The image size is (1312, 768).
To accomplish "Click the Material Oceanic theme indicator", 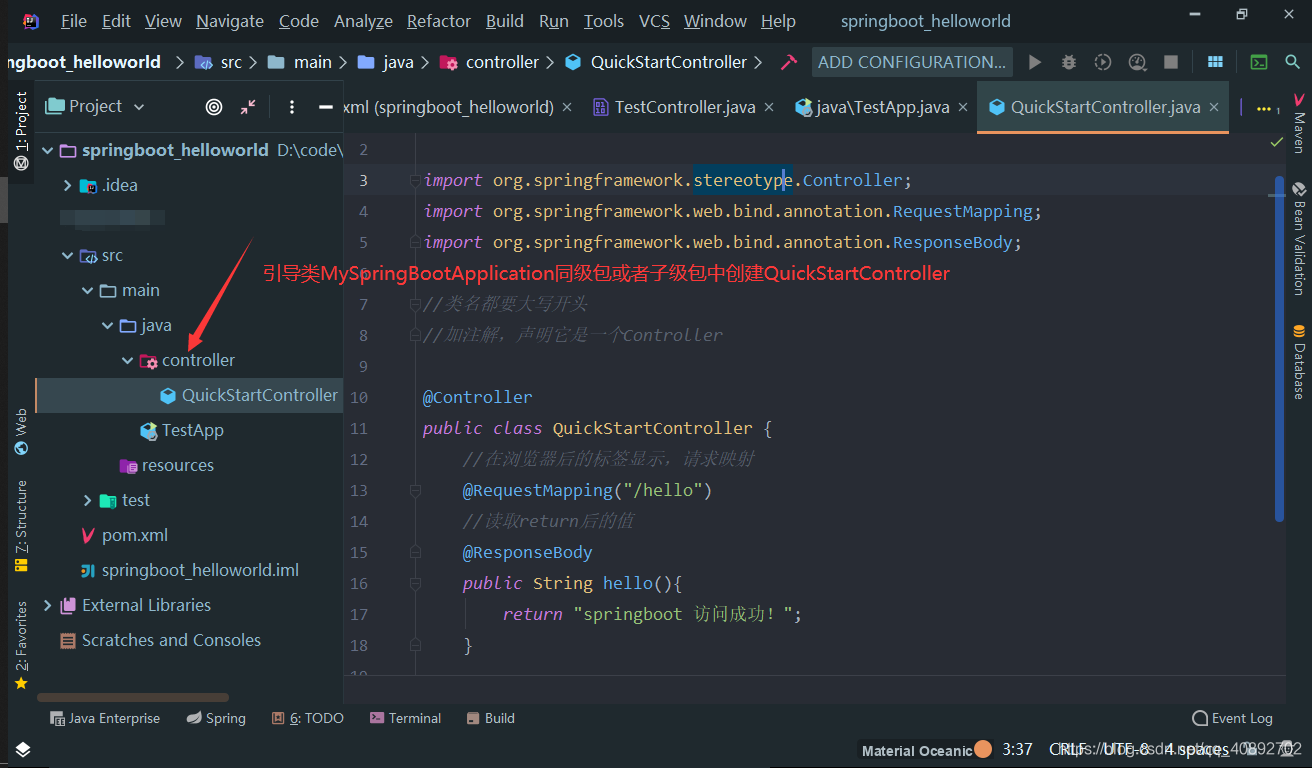I will tap(926, 750).
